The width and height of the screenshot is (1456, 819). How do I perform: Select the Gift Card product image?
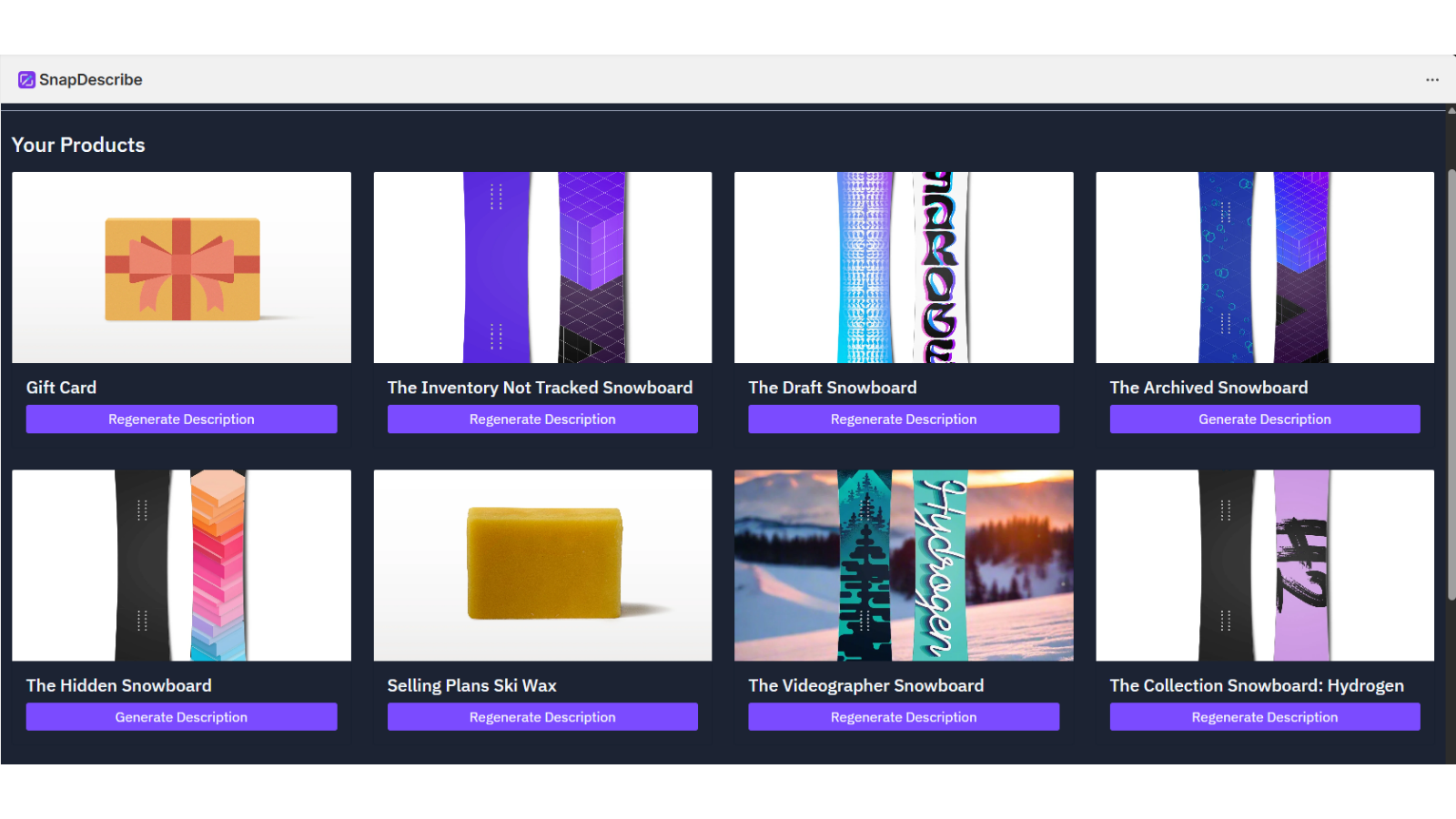pyautogui.click(x=181, y=268)
